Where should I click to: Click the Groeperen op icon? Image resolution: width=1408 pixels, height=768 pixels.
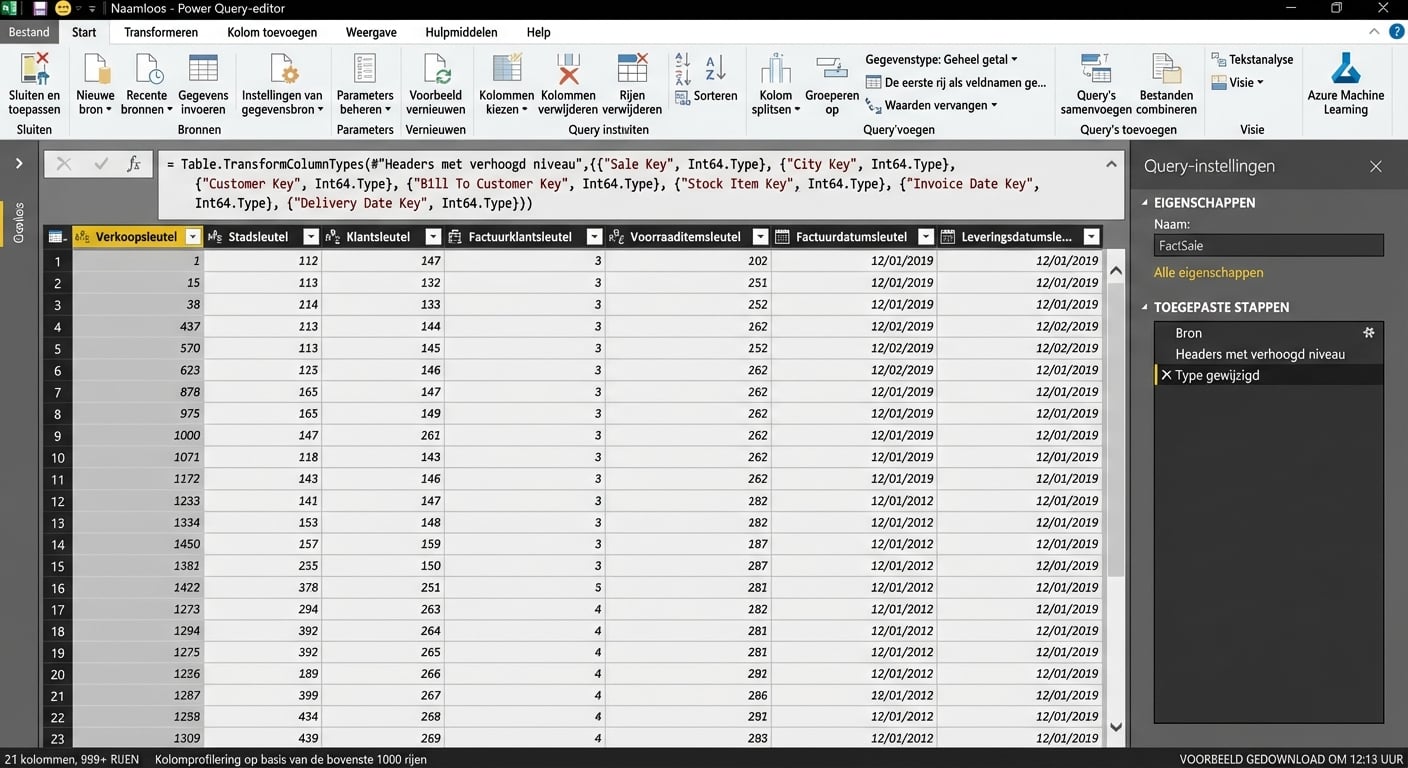point(831,80)
